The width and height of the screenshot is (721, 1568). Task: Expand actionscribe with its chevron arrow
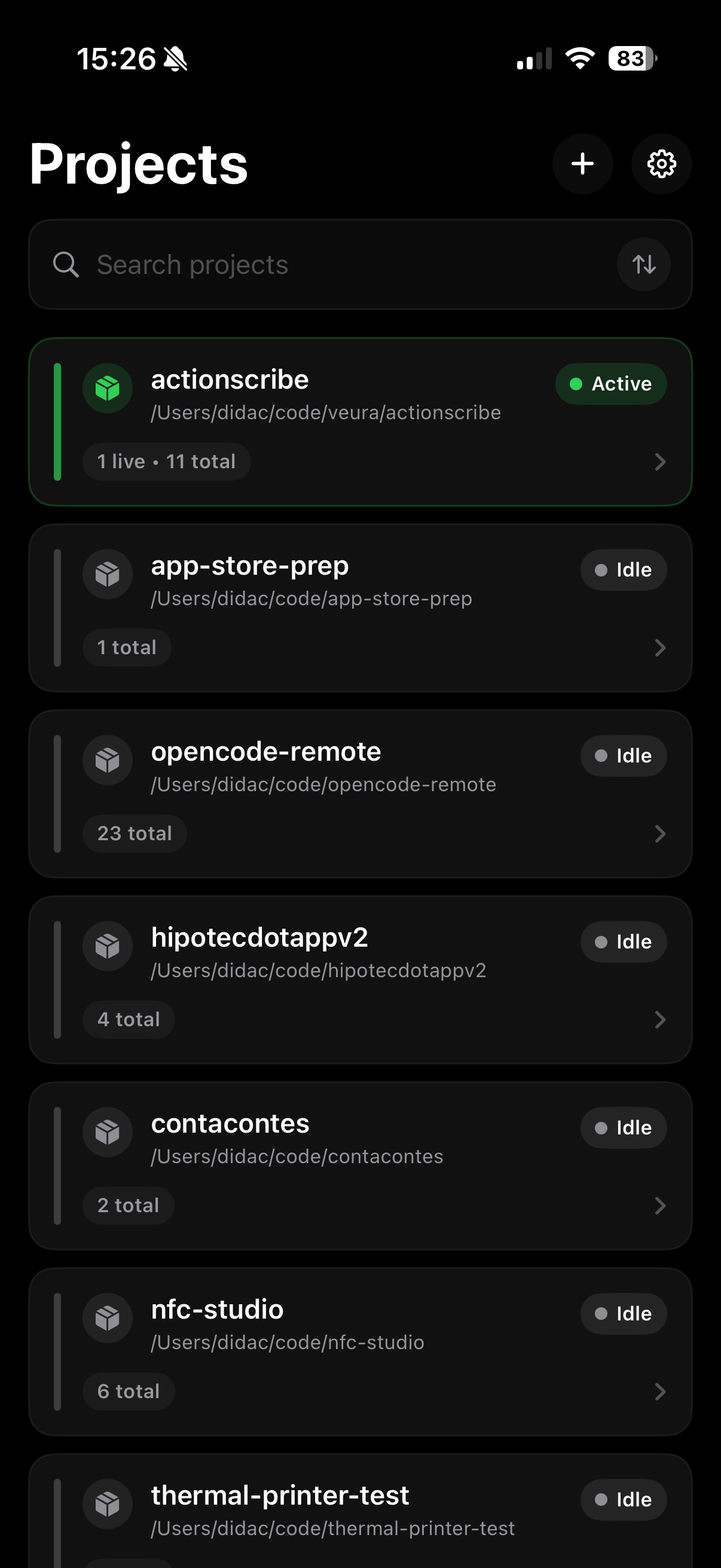point(659,462)
